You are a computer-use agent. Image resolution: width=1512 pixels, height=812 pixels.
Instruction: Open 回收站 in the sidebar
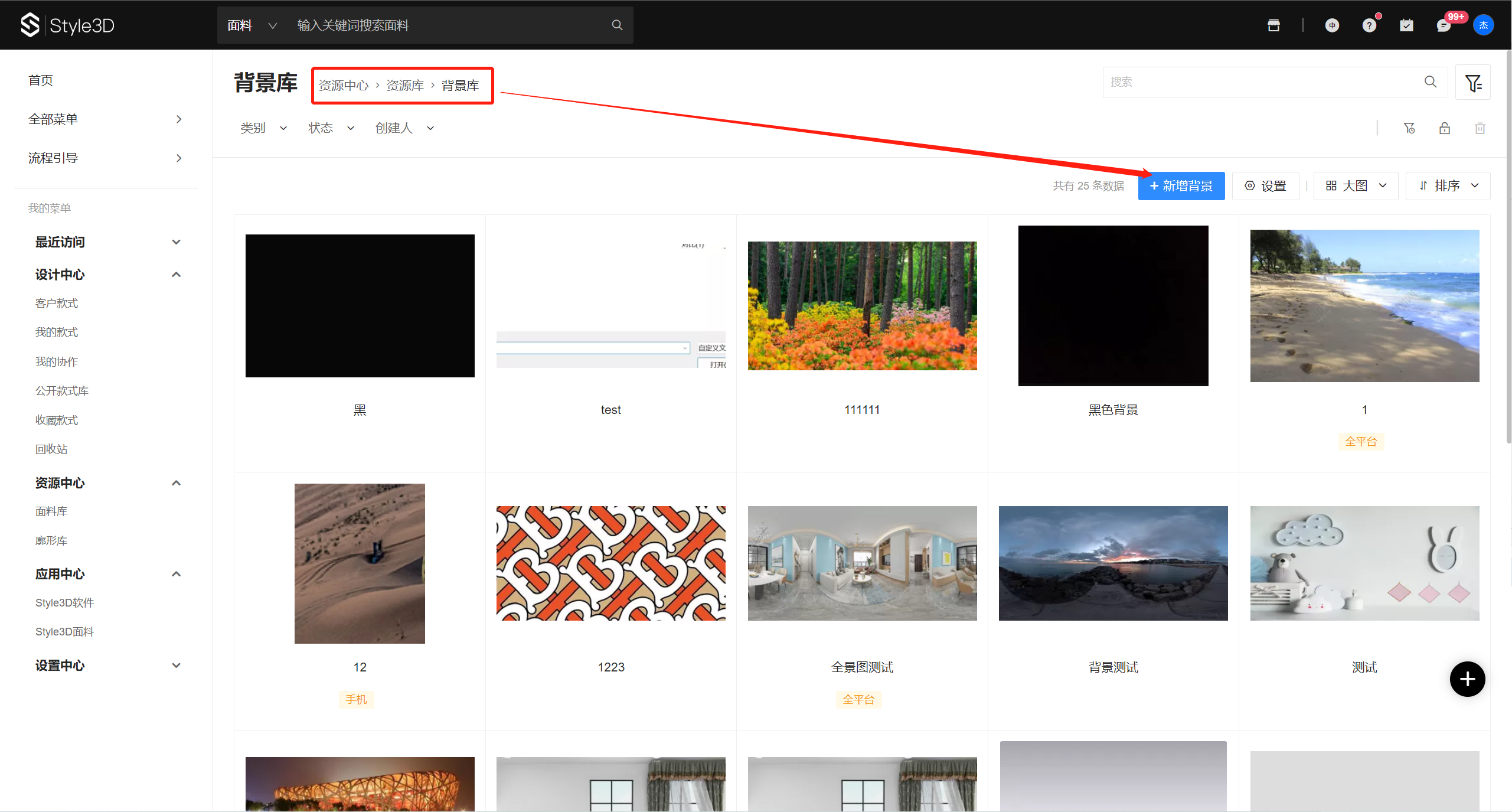(51, 449)
